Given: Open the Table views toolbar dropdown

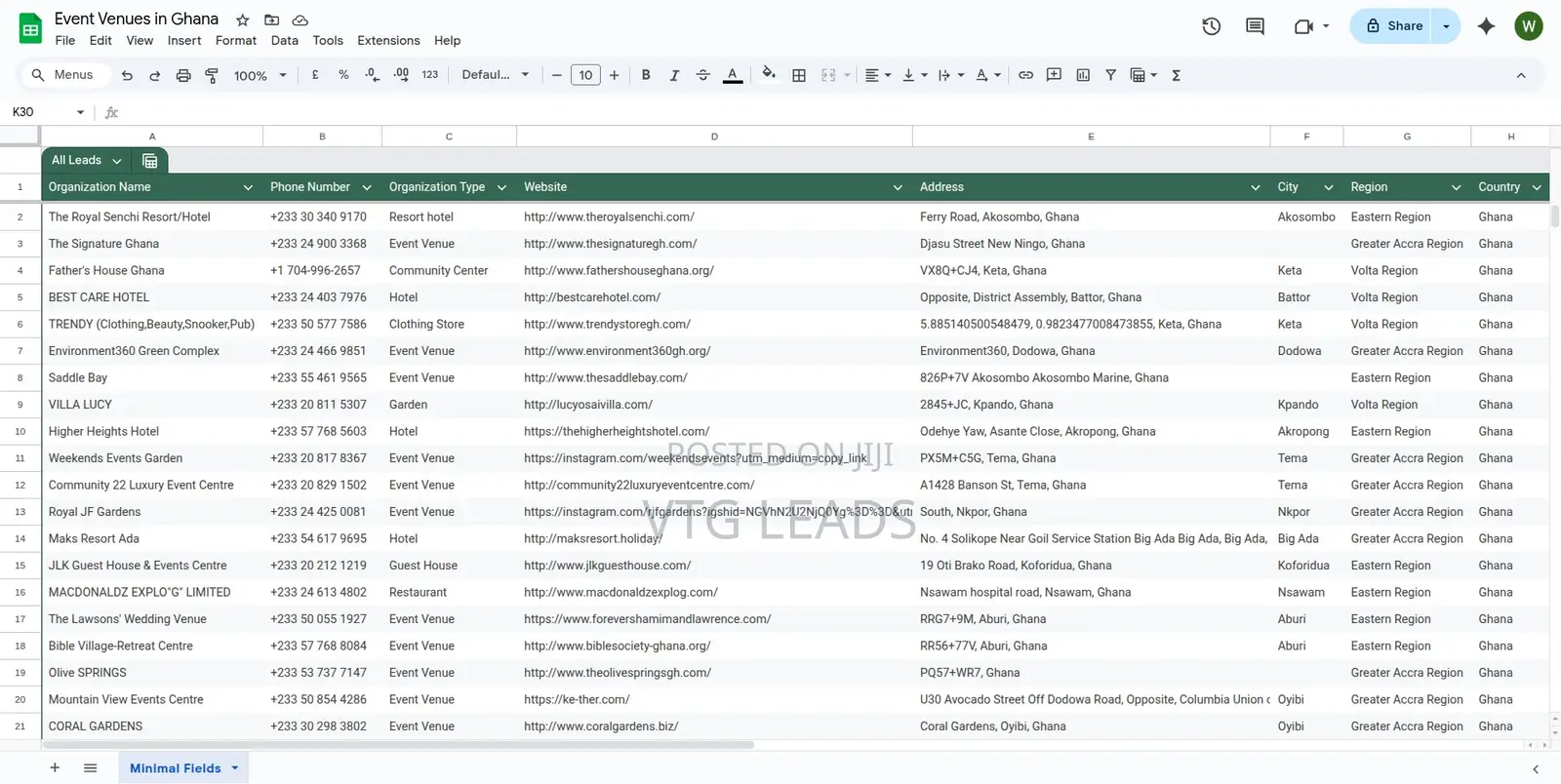Looking at the screenshot, I should click(x=1143, y=75).
